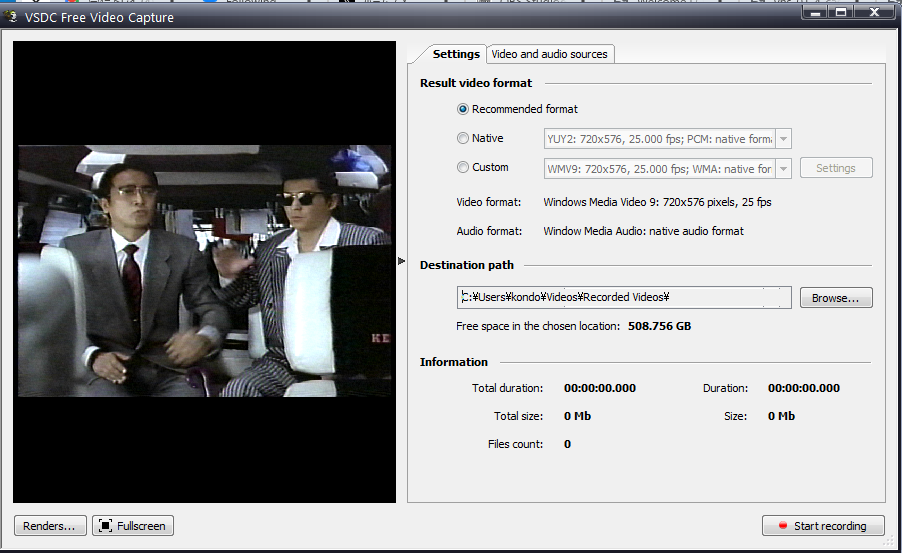The width and height of the screenshot is (902, 553).
Task: Click on the video preview image
Action: [204, 270]
